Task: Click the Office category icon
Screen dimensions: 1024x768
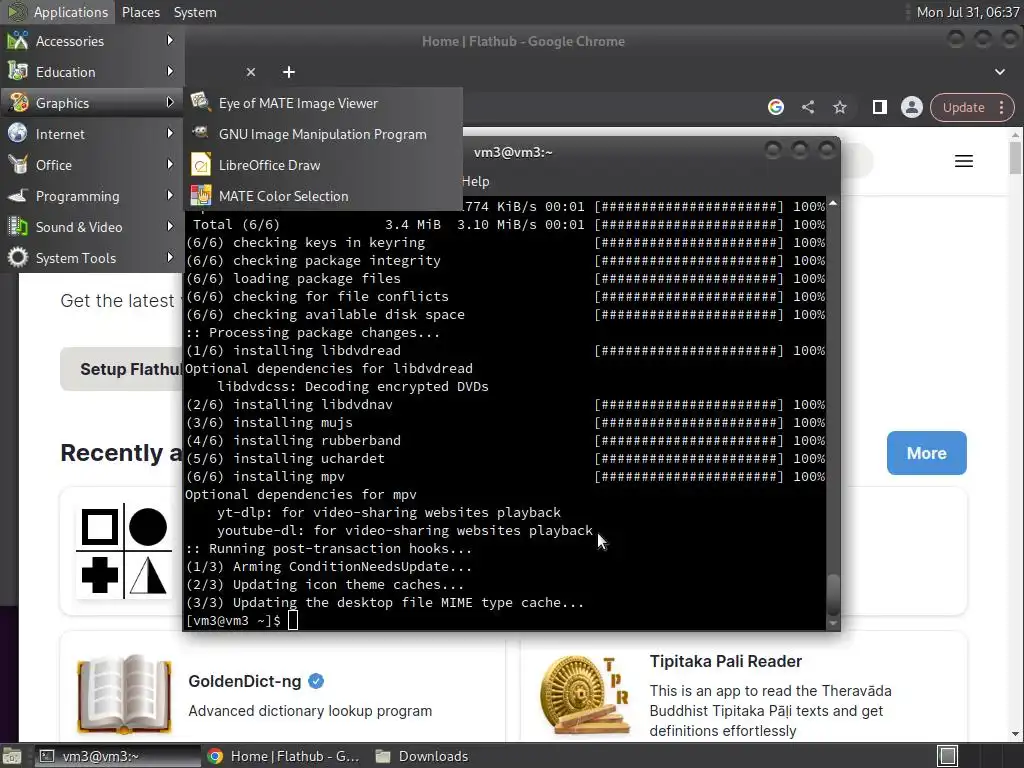Action: click(x=18, y=165)
